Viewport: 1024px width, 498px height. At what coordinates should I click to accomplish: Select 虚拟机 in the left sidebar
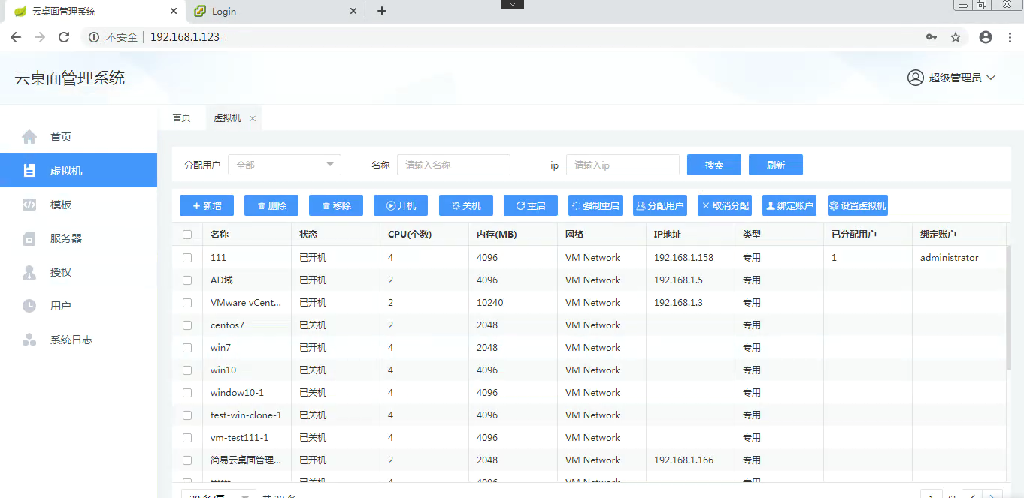coord(78,170)
